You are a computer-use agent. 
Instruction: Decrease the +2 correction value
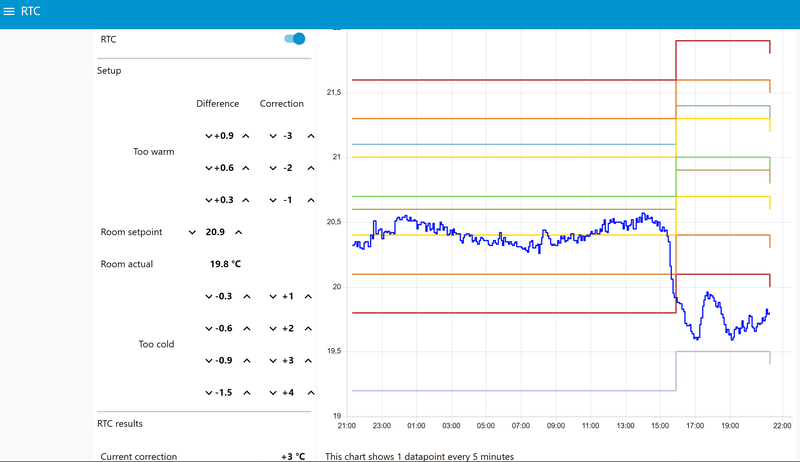[x=273, y=329]
